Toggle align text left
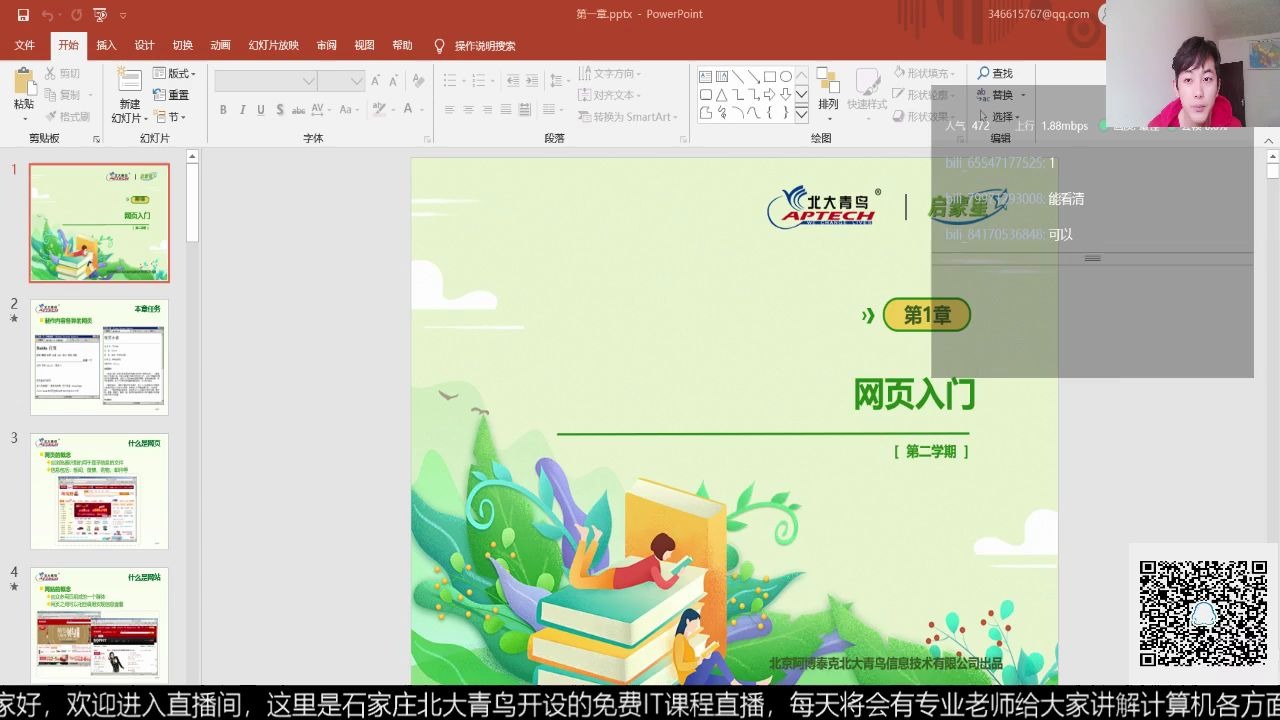Screen dimensions: 1280x720 tap(450, 110)
